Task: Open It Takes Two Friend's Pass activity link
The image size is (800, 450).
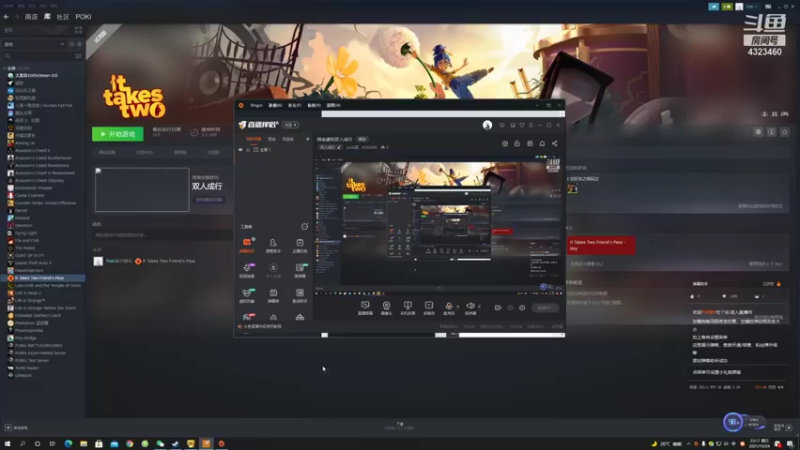Action: 168,261
